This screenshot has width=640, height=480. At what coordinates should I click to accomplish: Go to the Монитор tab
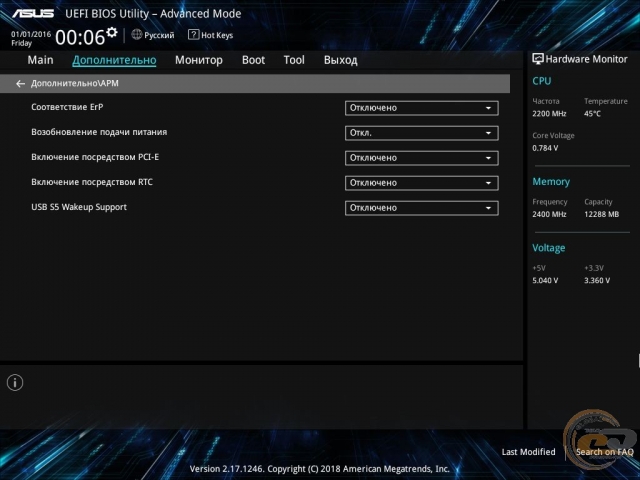[x=199, y=60]
